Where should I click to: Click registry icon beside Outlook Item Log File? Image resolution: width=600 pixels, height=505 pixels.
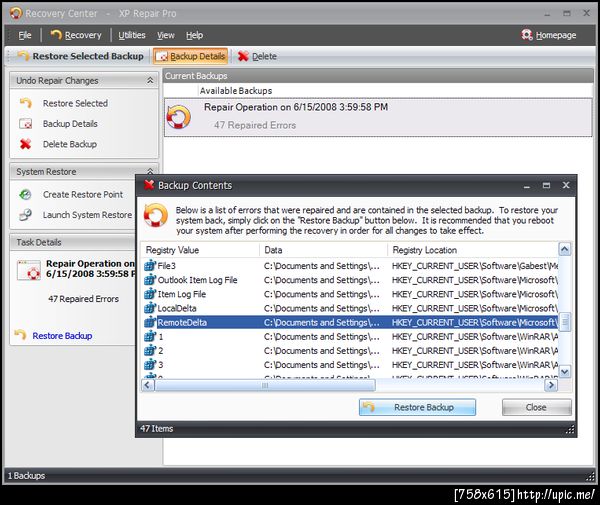[x=150, y=280]
